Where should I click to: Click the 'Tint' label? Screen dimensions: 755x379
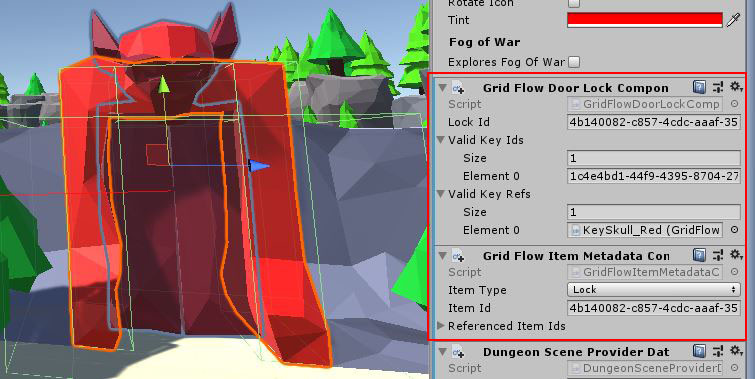(x=458, y=20)
